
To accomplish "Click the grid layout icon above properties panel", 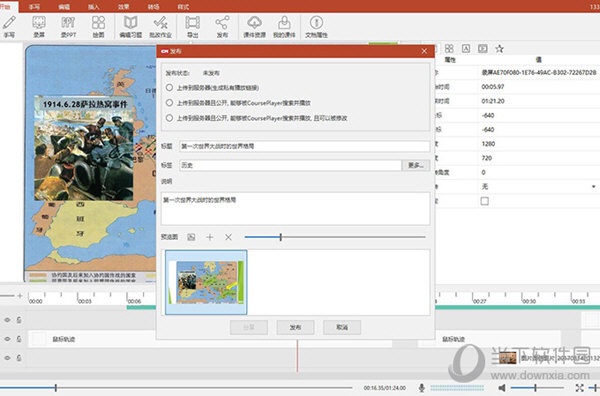I will pos(449,49).
